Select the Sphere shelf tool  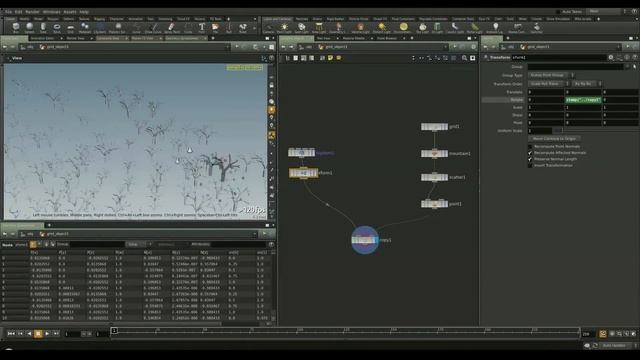point(29,28)
